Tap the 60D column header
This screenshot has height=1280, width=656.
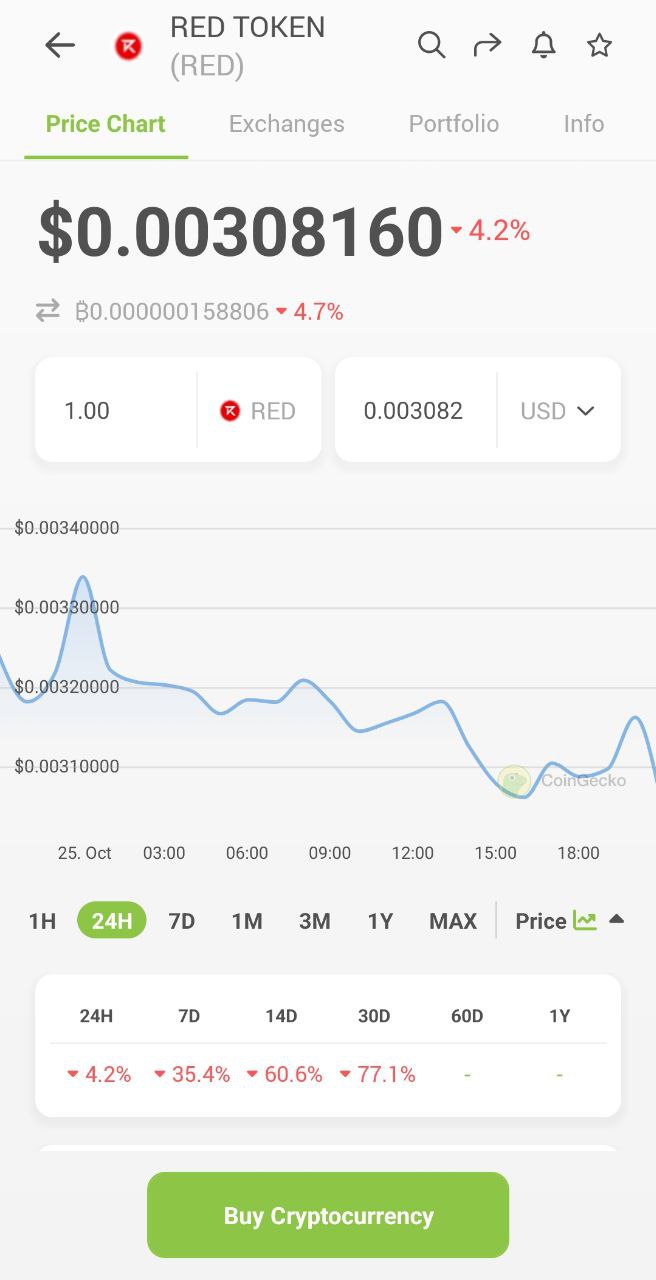[x=467, y=1016]
